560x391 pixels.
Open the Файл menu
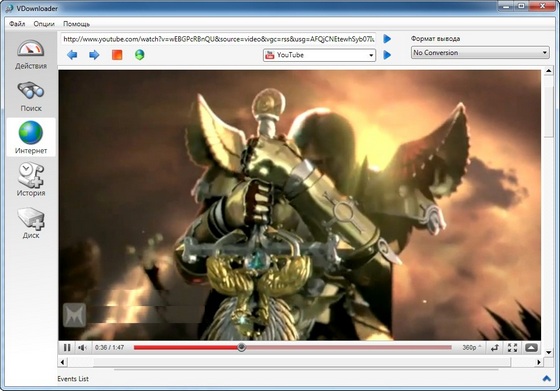(x=17, y=24)
